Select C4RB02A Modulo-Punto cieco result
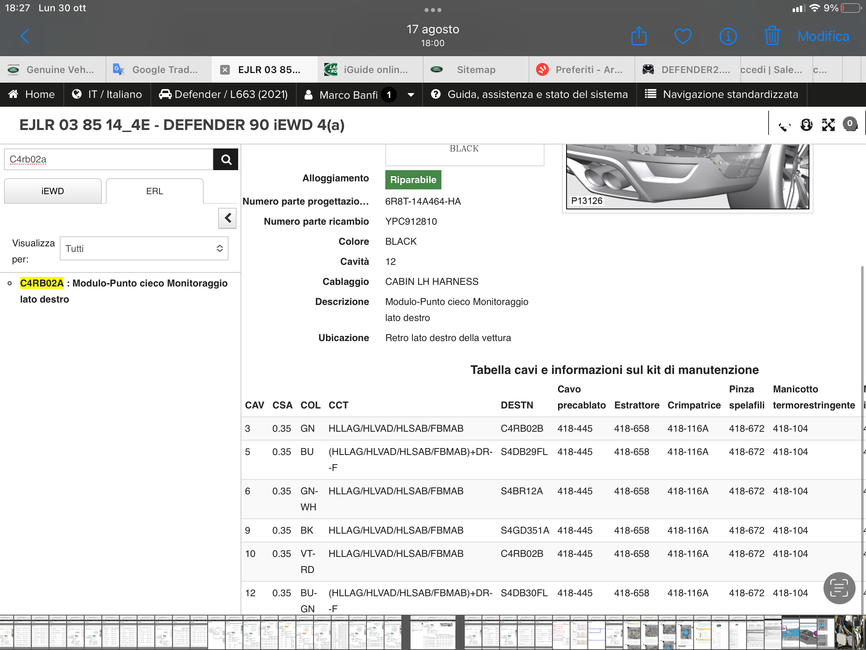The height and width of the screenshot is (650, 866). [124, 291]
